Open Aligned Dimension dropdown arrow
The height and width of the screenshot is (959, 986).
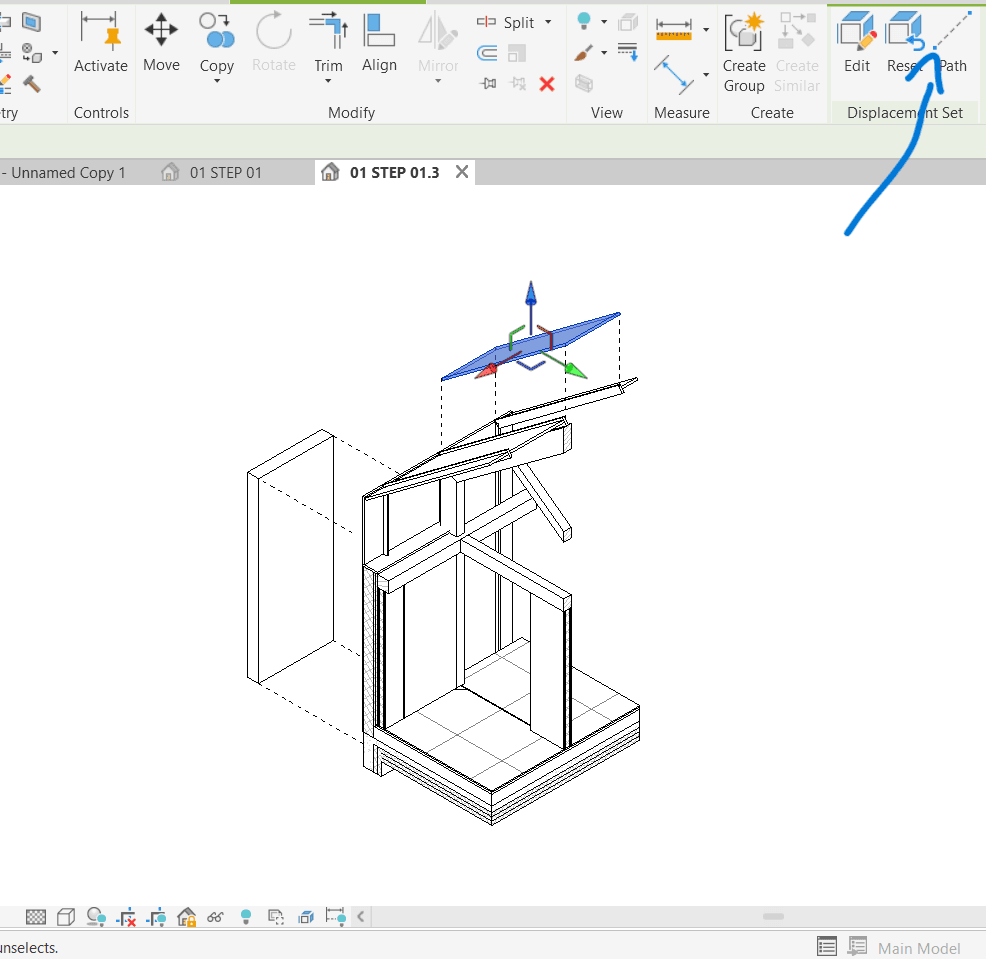point(706,75)
